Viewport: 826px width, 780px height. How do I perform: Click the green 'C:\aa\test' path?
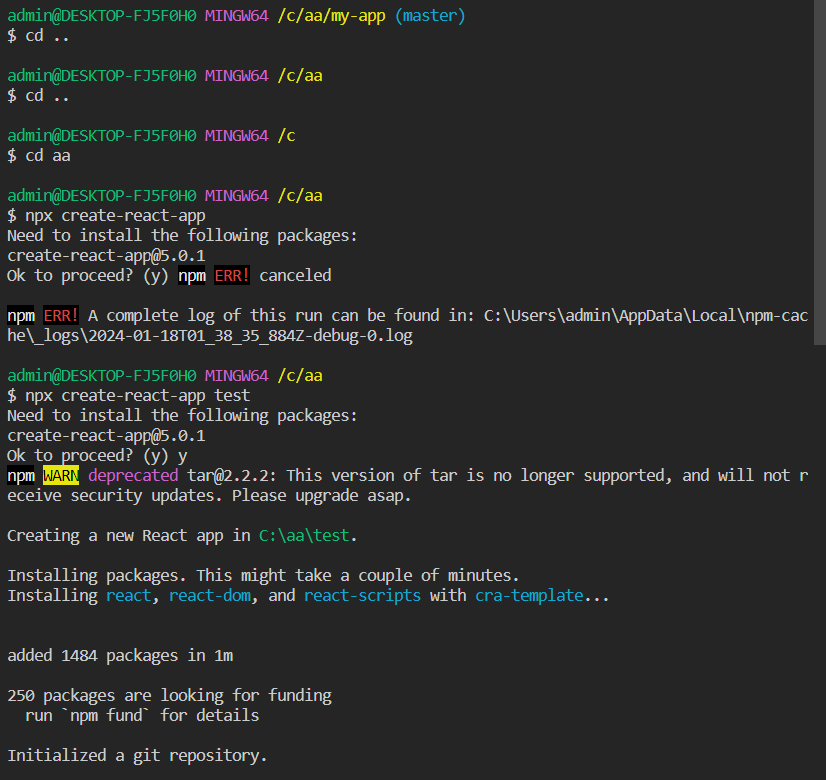(304, 536)
